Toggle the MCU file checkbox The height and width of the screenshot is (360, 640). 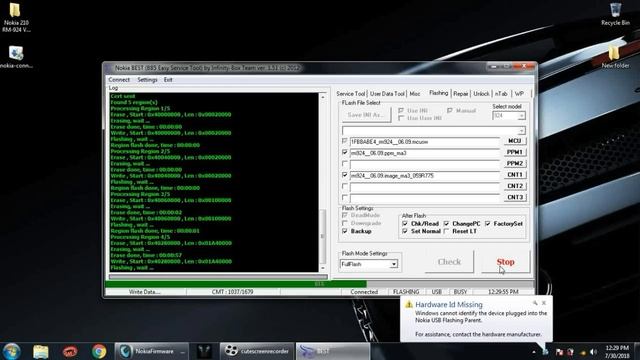[345, 141]
